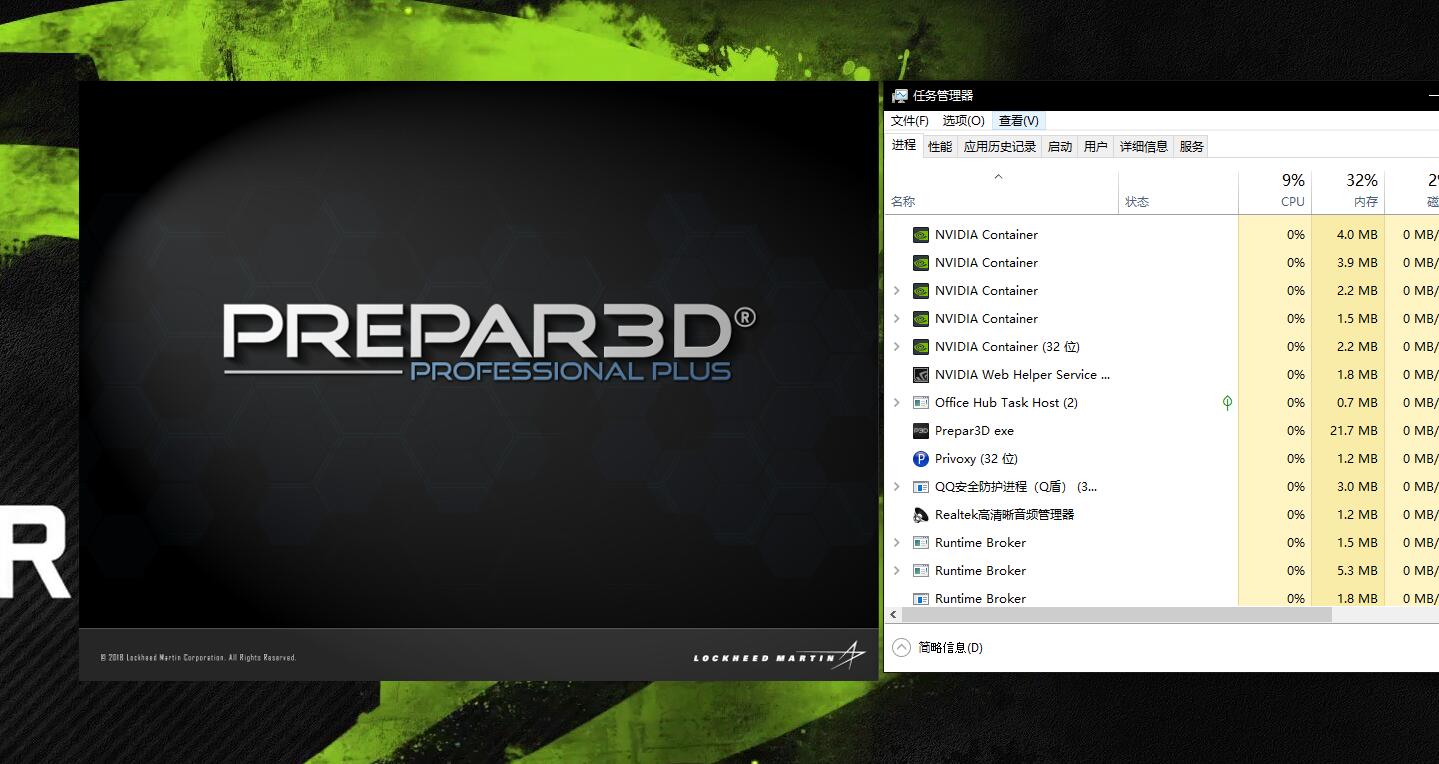Sort by the 内存 32% column header
Viewport: 1439px width, 764px height.
pos(1347,191)
